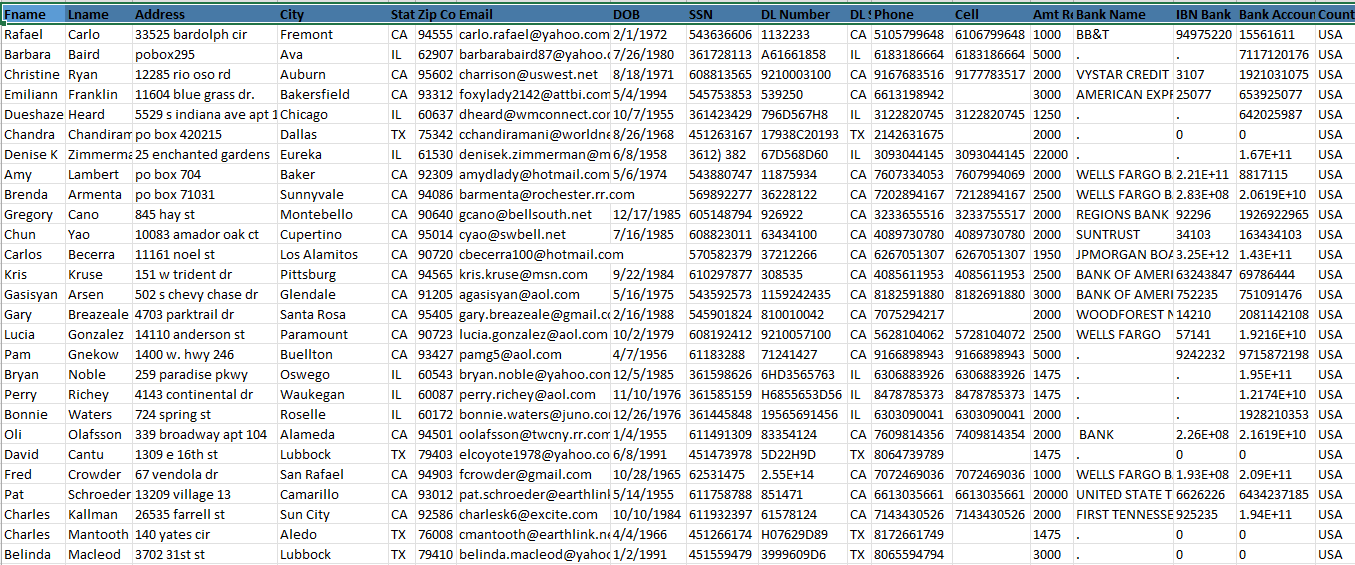Click the Cell column header
This screenshot has height=565, width=1355.
(x=990, y=15)
